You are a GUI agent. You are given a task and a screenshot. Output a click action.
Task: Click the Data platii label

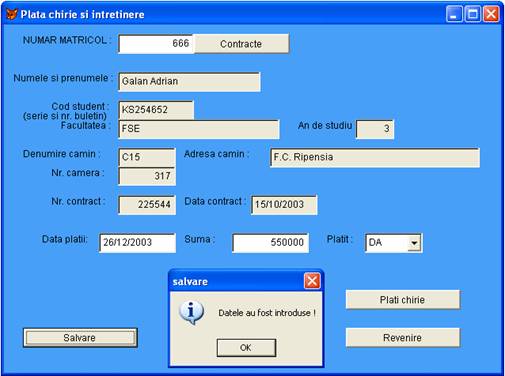point(65,239)
